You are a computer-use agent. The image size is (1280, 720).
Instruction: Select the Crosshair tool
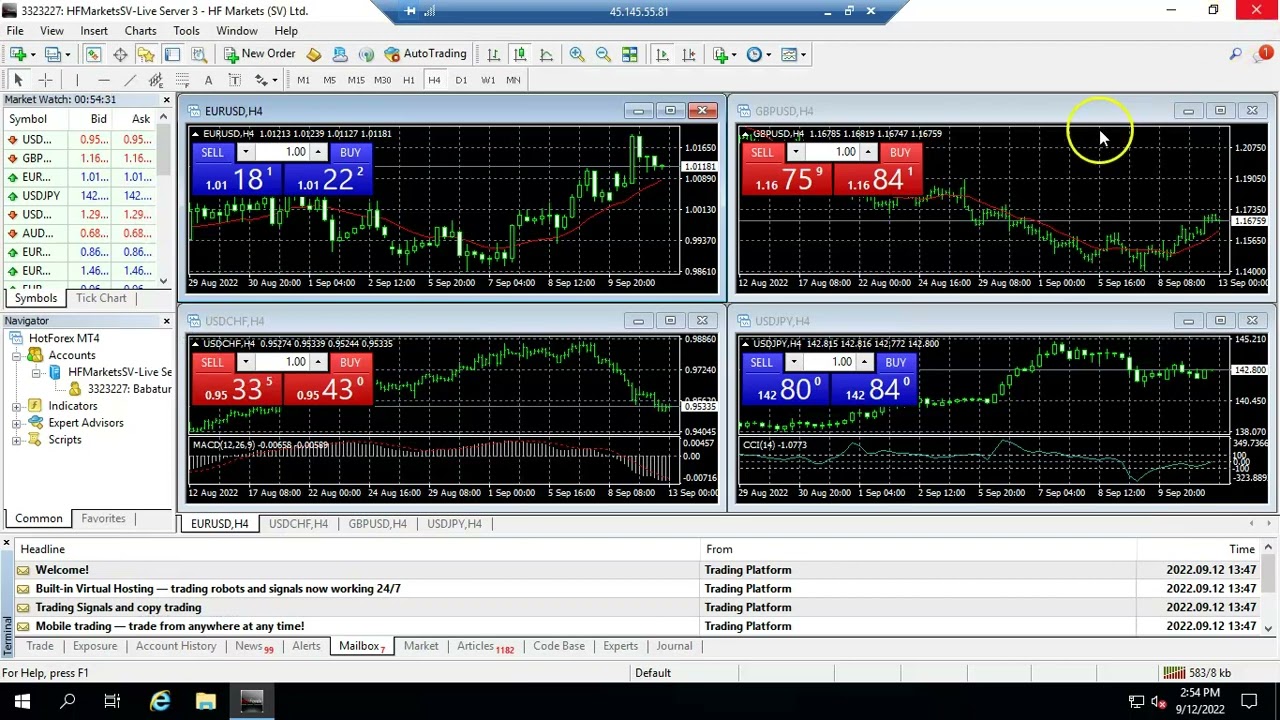pyautogui.click(x=45, y=80)
